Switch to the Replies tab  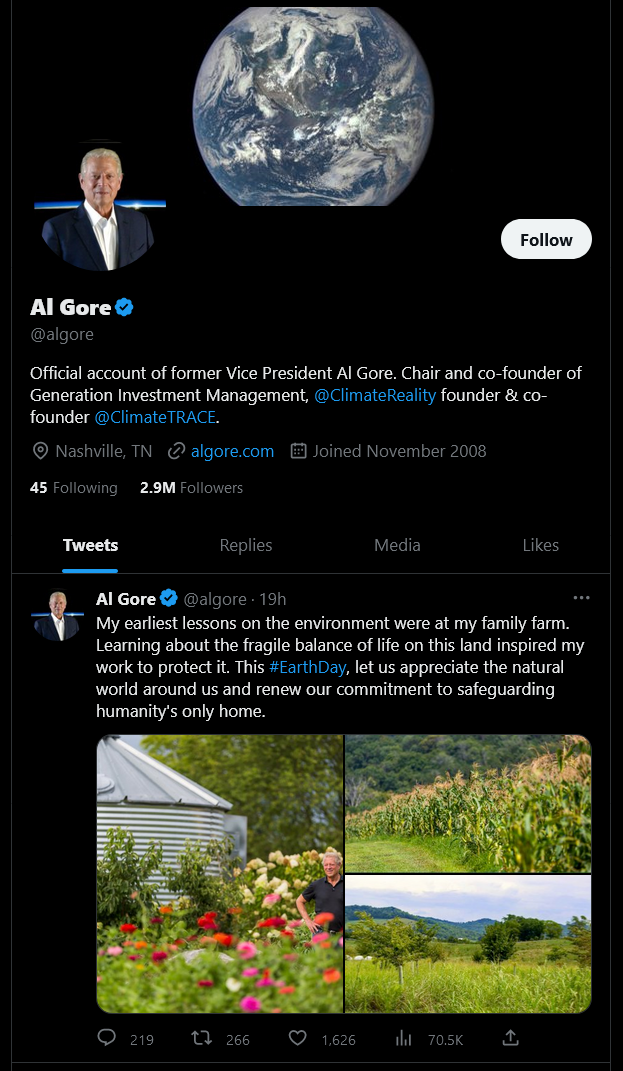[246, 545]
